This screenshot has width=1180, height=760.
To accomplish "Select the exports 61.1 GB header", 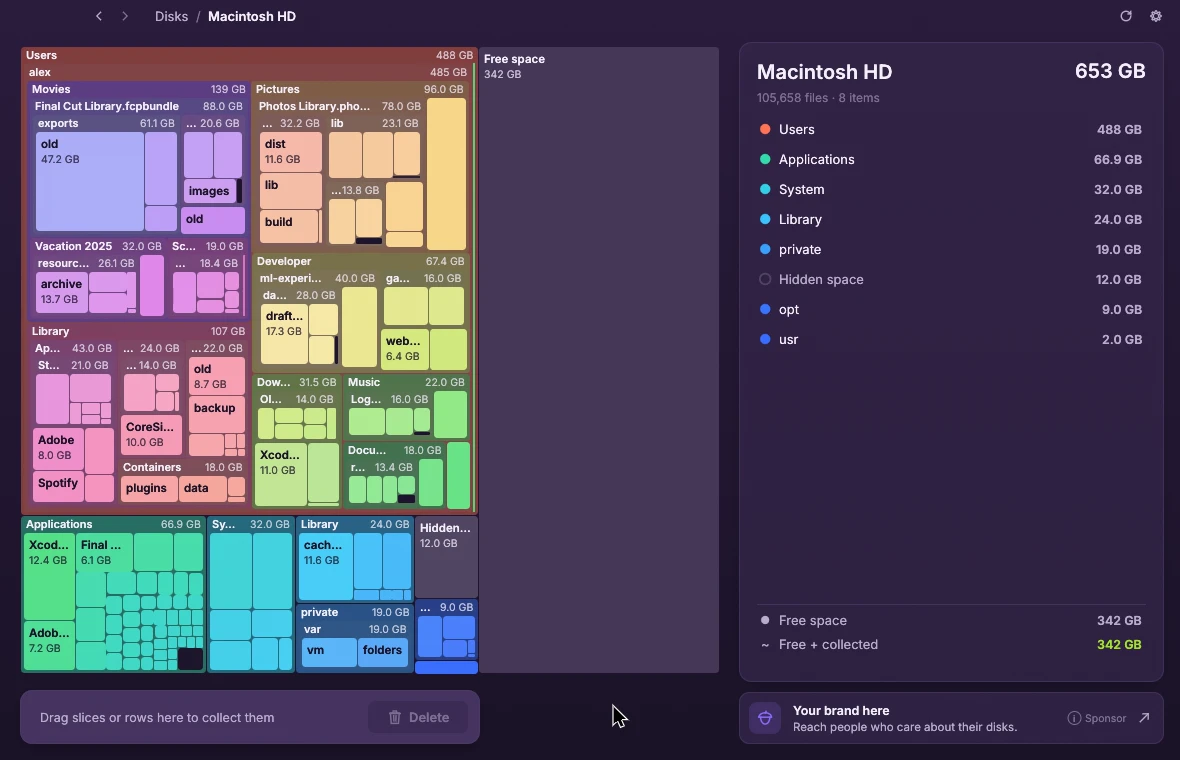I will (x=106, y=123).
